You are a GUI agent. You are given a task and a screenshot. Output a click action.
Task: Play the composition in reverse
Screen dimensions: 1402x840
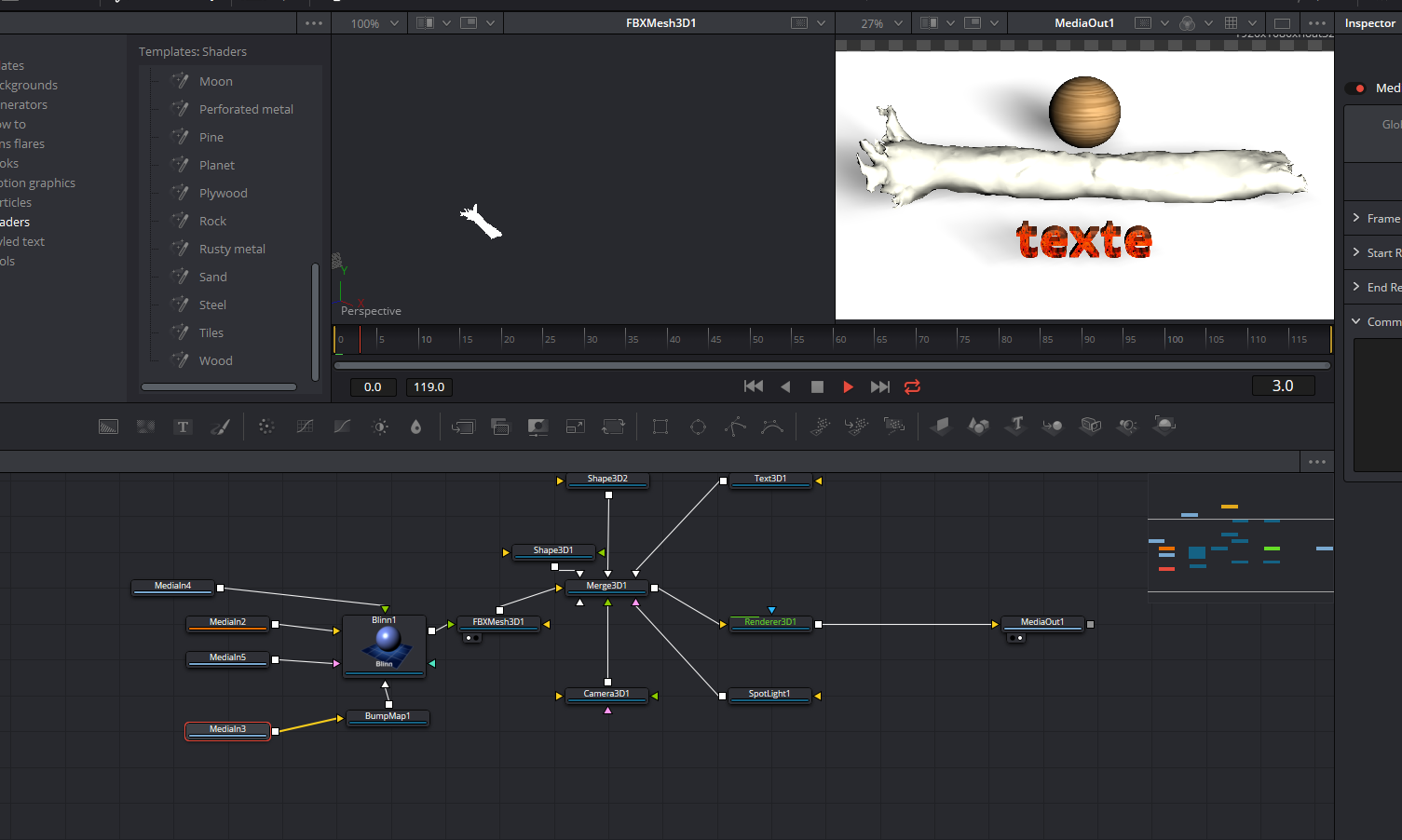click(x=785, y=386)
